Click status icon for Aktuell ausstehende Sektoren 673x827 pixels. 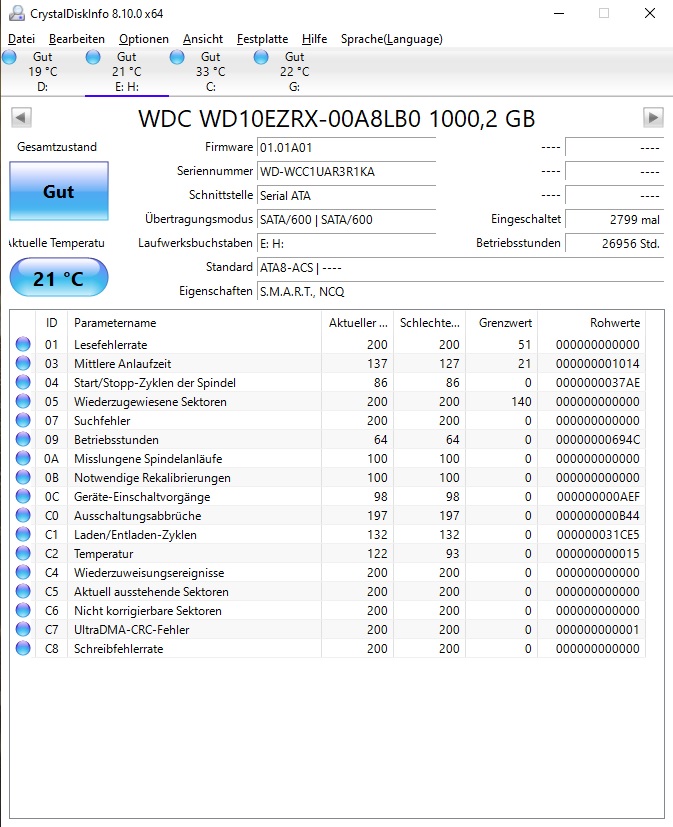(x=23, y=591)
